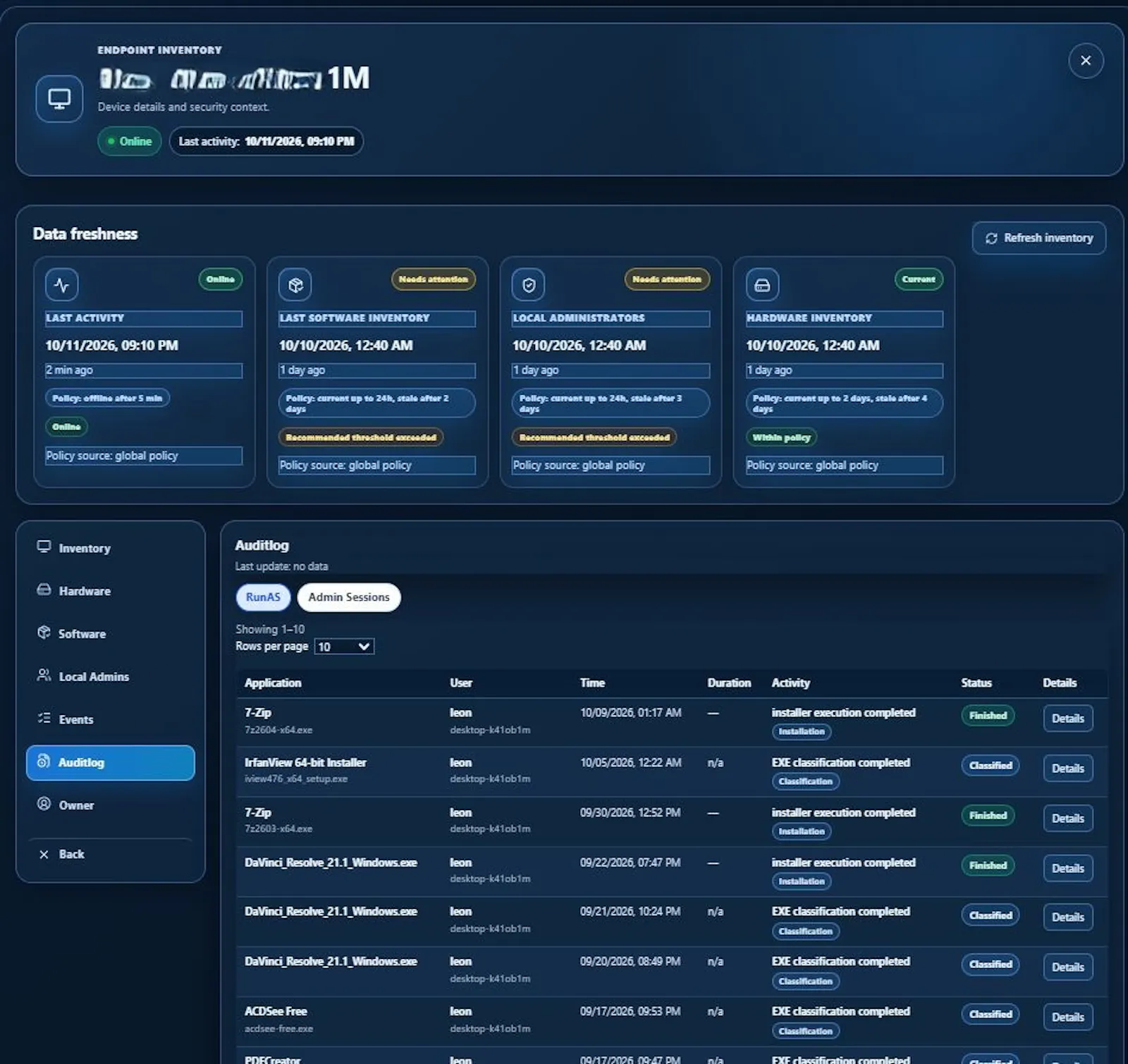1128x1064 pixels.
Task: Click Finished status for 7-Zip 10/09/2026 row
Action: click(988, 716)
